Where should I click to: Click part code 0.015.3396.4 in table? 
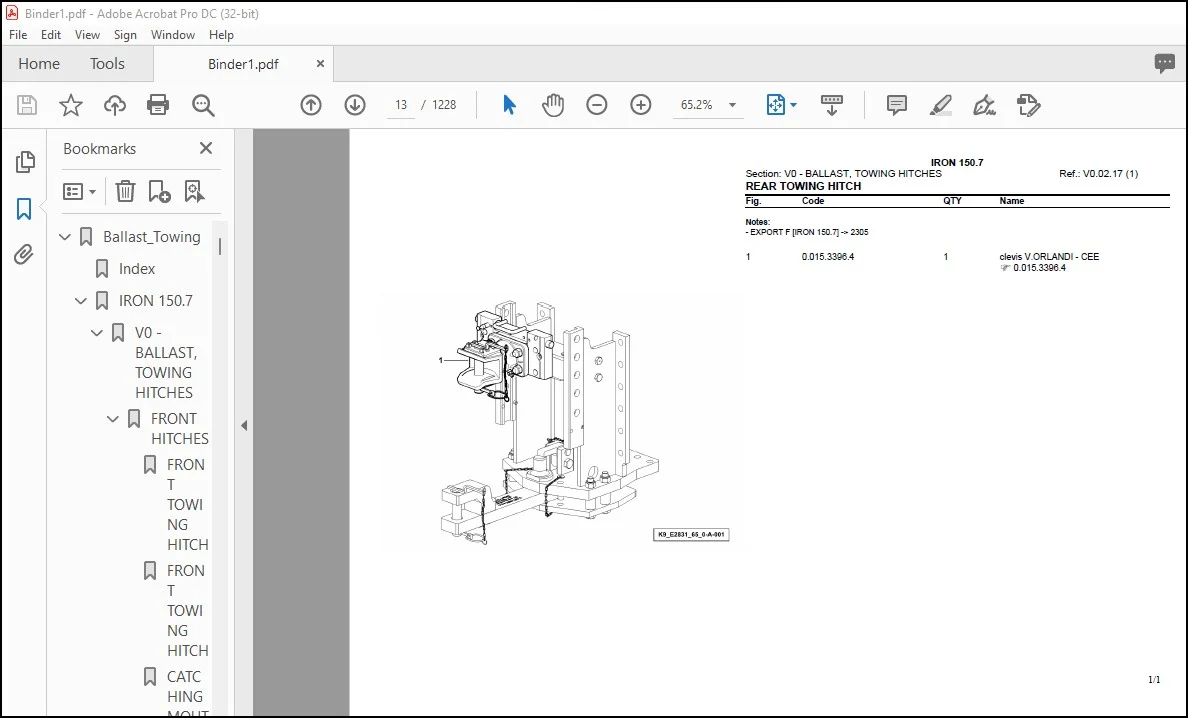(827, 257)
